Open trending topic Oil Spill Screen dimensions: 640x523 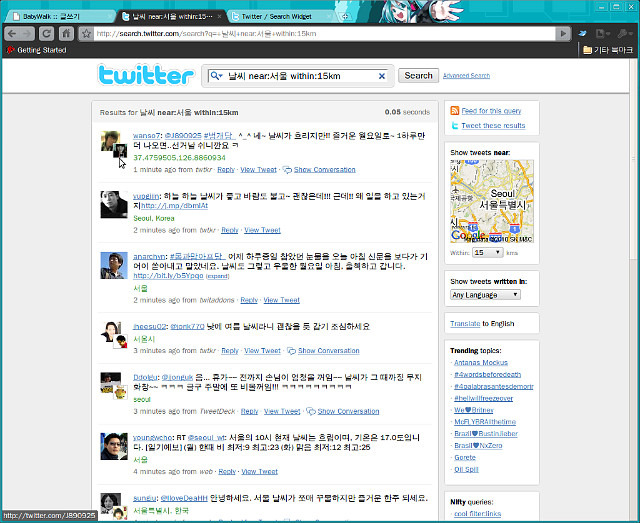click(x=466, y=470)
